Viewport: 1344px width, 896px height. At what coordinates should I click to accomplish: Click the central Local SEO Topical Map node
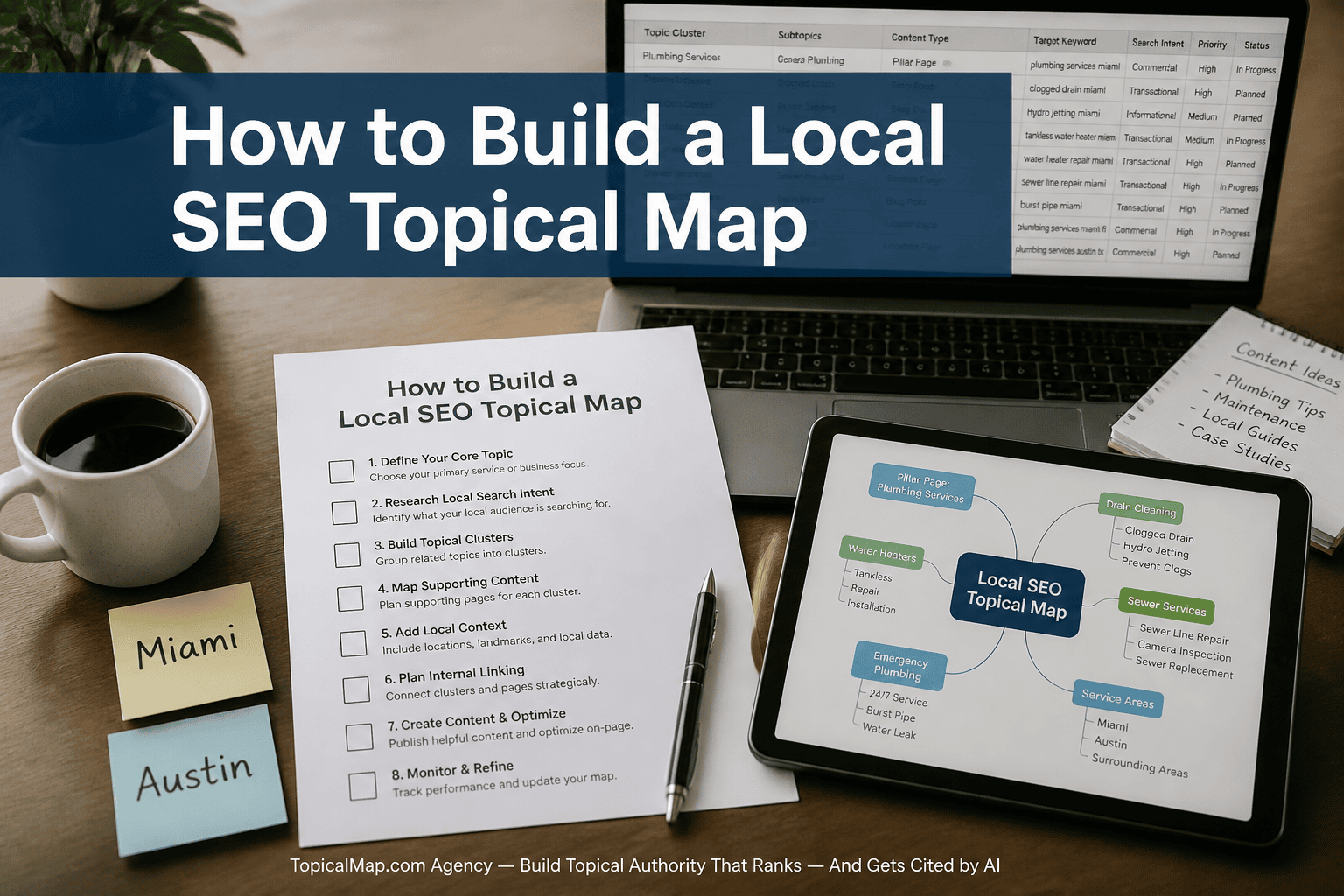coord(1018,596)
